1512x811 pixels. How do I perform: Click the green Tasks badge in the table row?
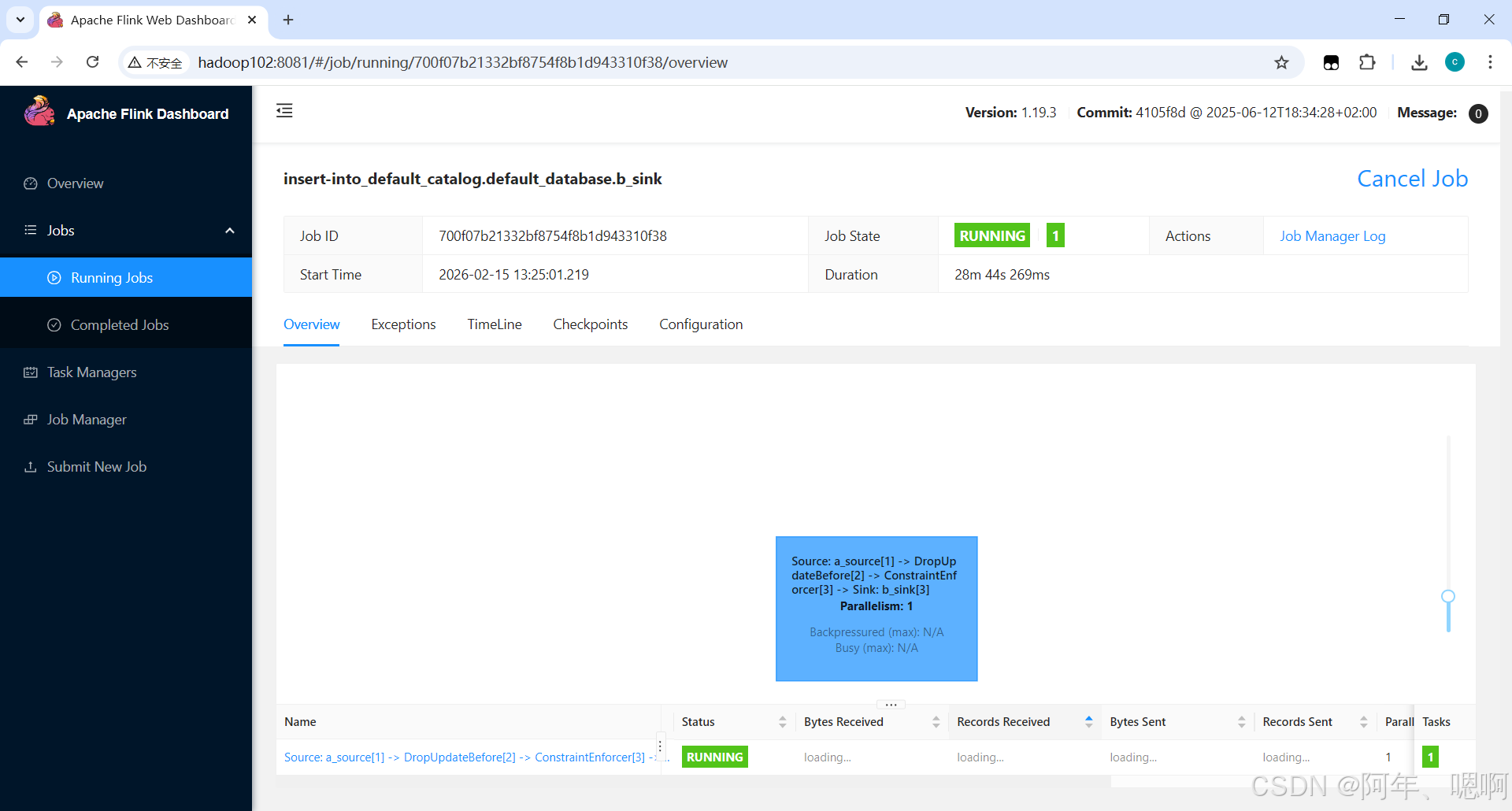click(x=1430, y=757)
